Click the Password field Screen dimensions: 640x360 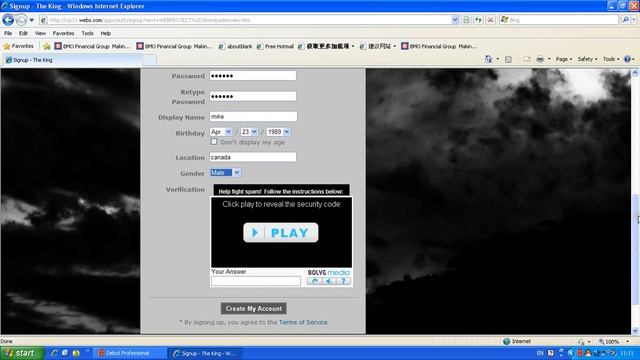253,76
